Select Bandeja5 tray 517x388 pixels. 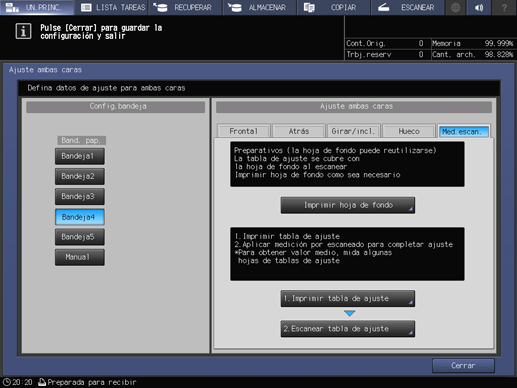(80, 237)
